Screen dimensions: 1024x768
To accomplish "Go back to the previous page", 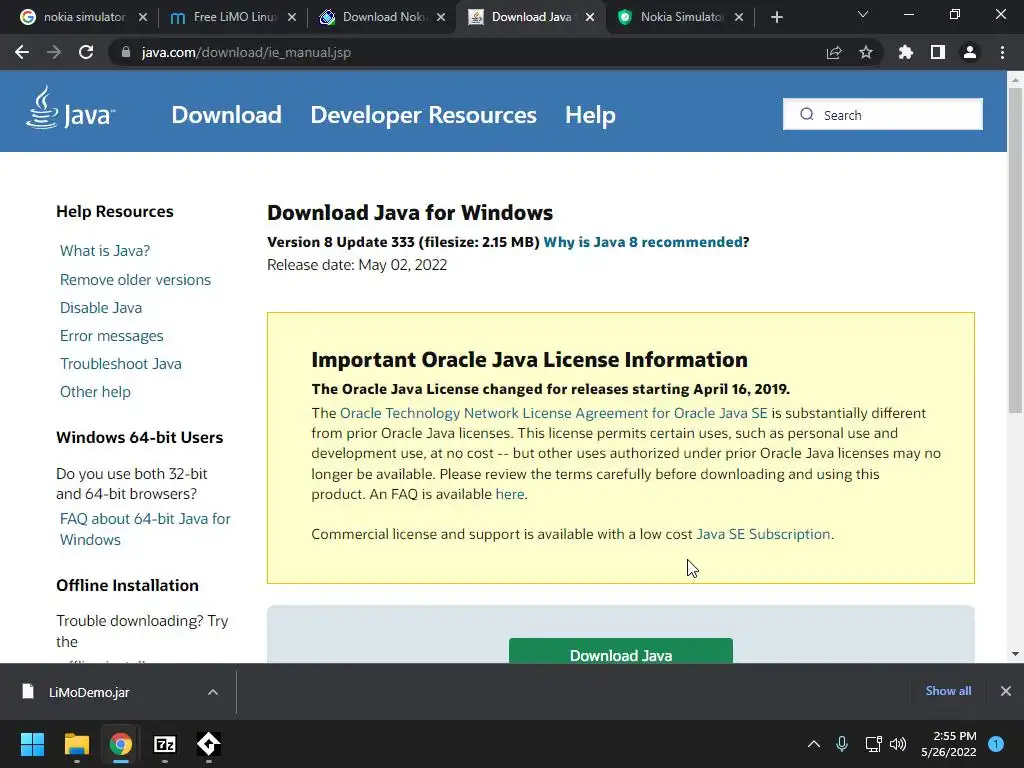I will click(22, 52).
